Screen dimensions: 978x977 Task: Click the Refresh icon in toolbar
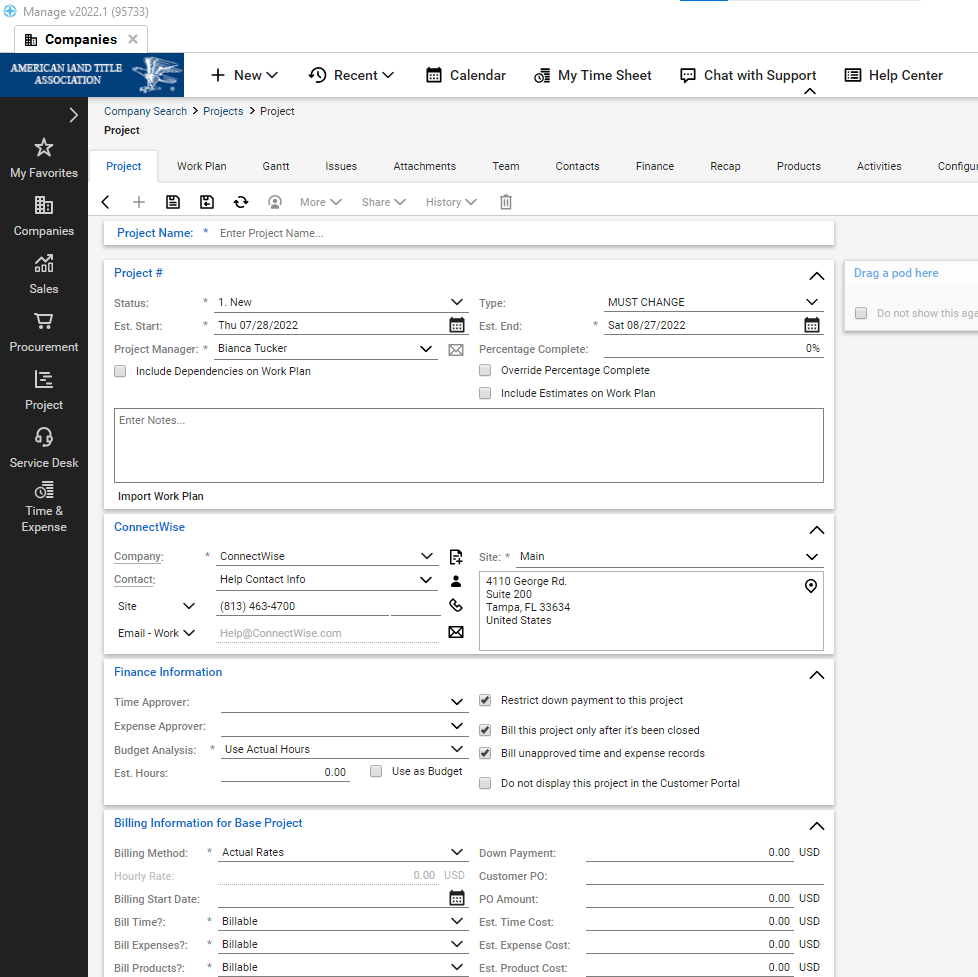(x=241, y=202)
